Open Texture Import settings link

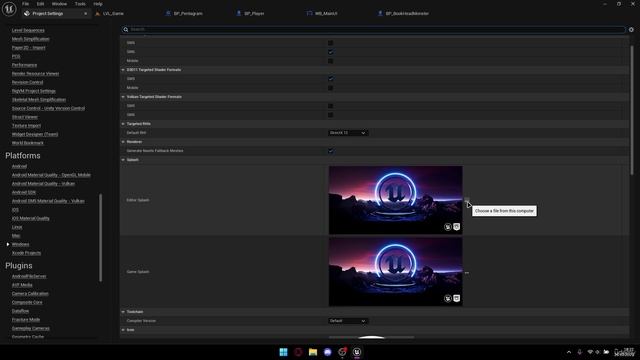26,125
